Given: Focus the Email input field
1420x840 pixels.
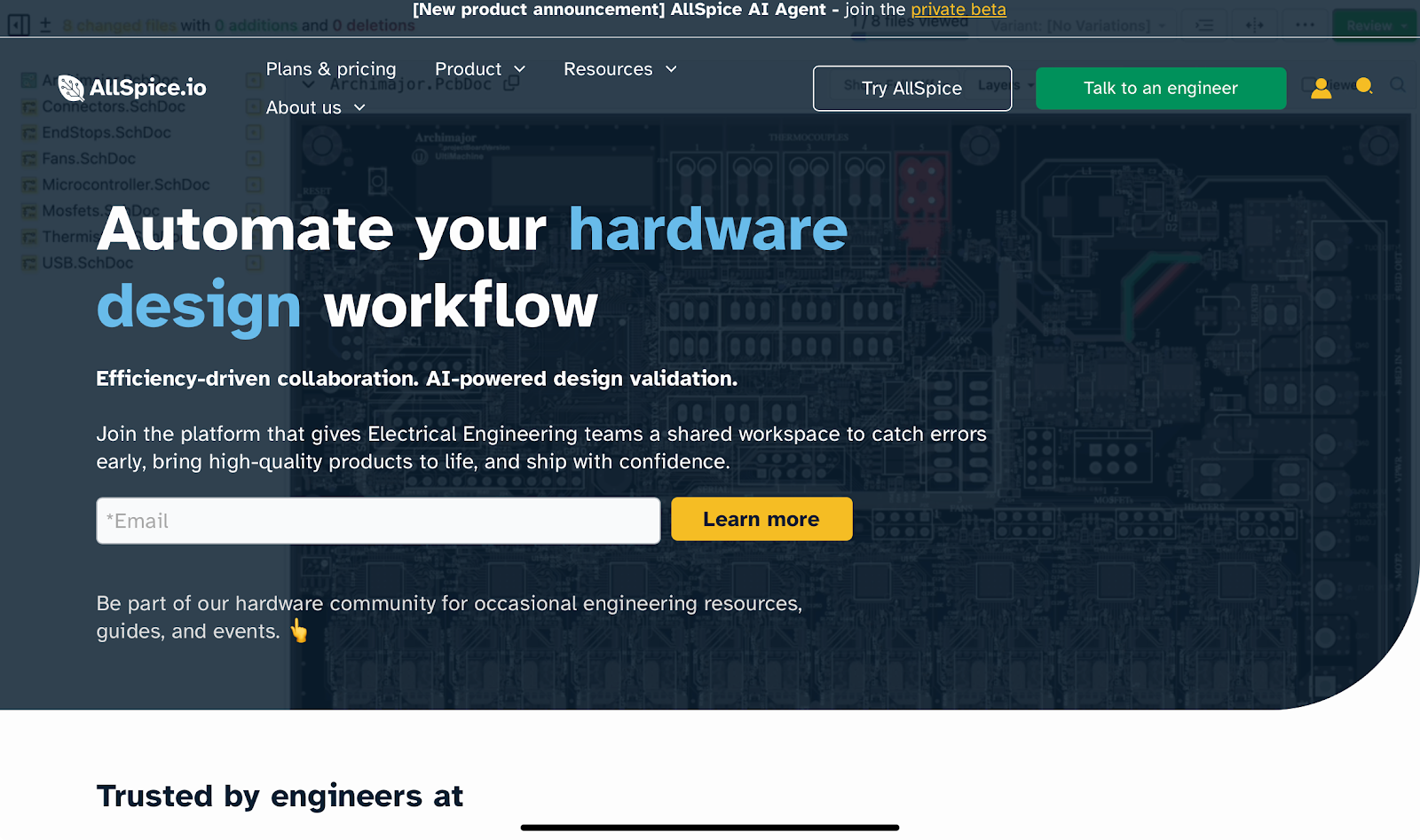Looking at the screenshot, I should tap(378, 521).
